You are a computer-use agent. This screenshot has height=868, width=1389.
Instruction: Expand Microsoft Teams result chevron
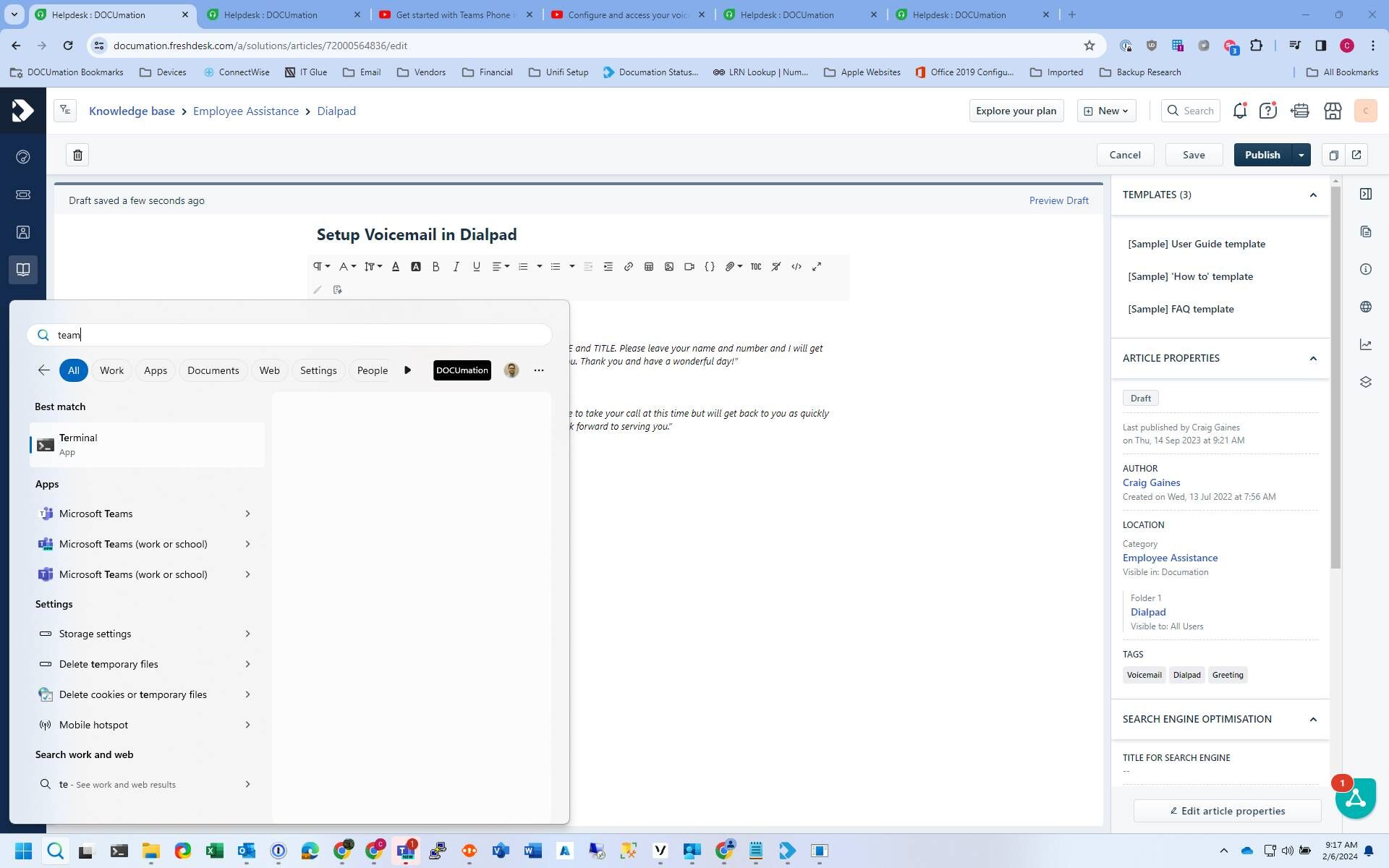[x=247, y=514]
